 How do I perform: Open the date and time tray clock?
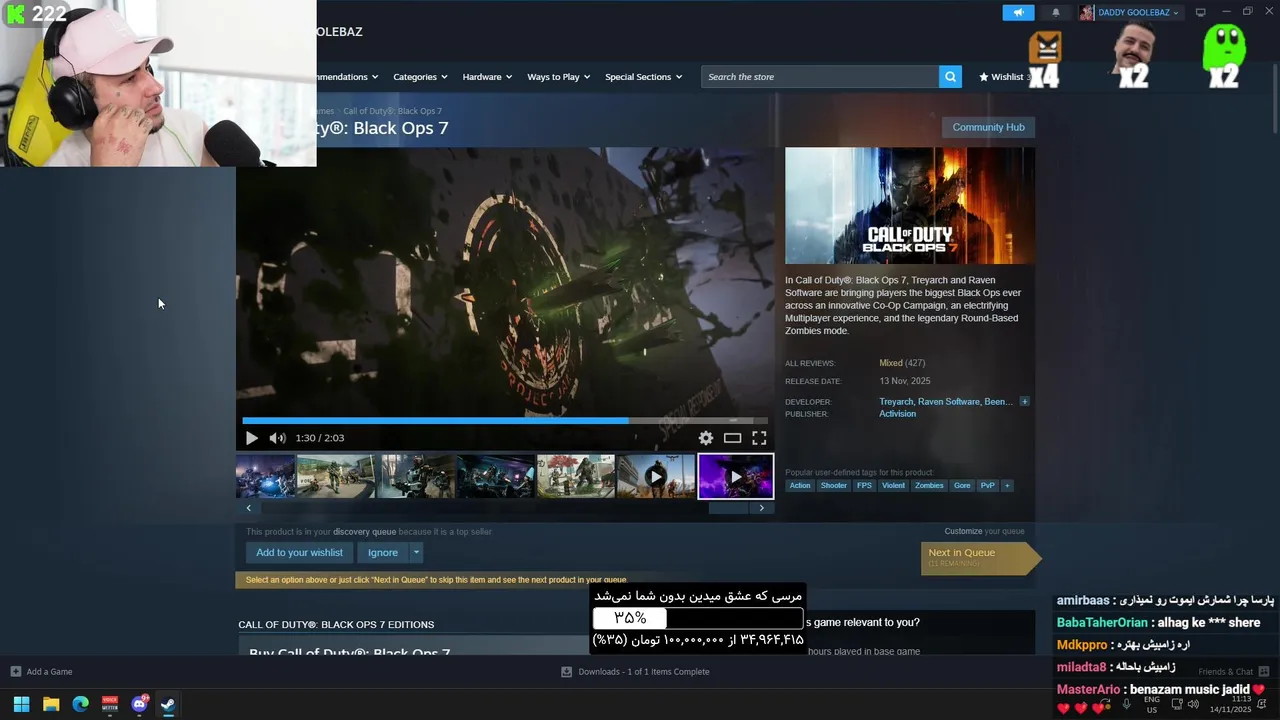tap(1231, 705)
